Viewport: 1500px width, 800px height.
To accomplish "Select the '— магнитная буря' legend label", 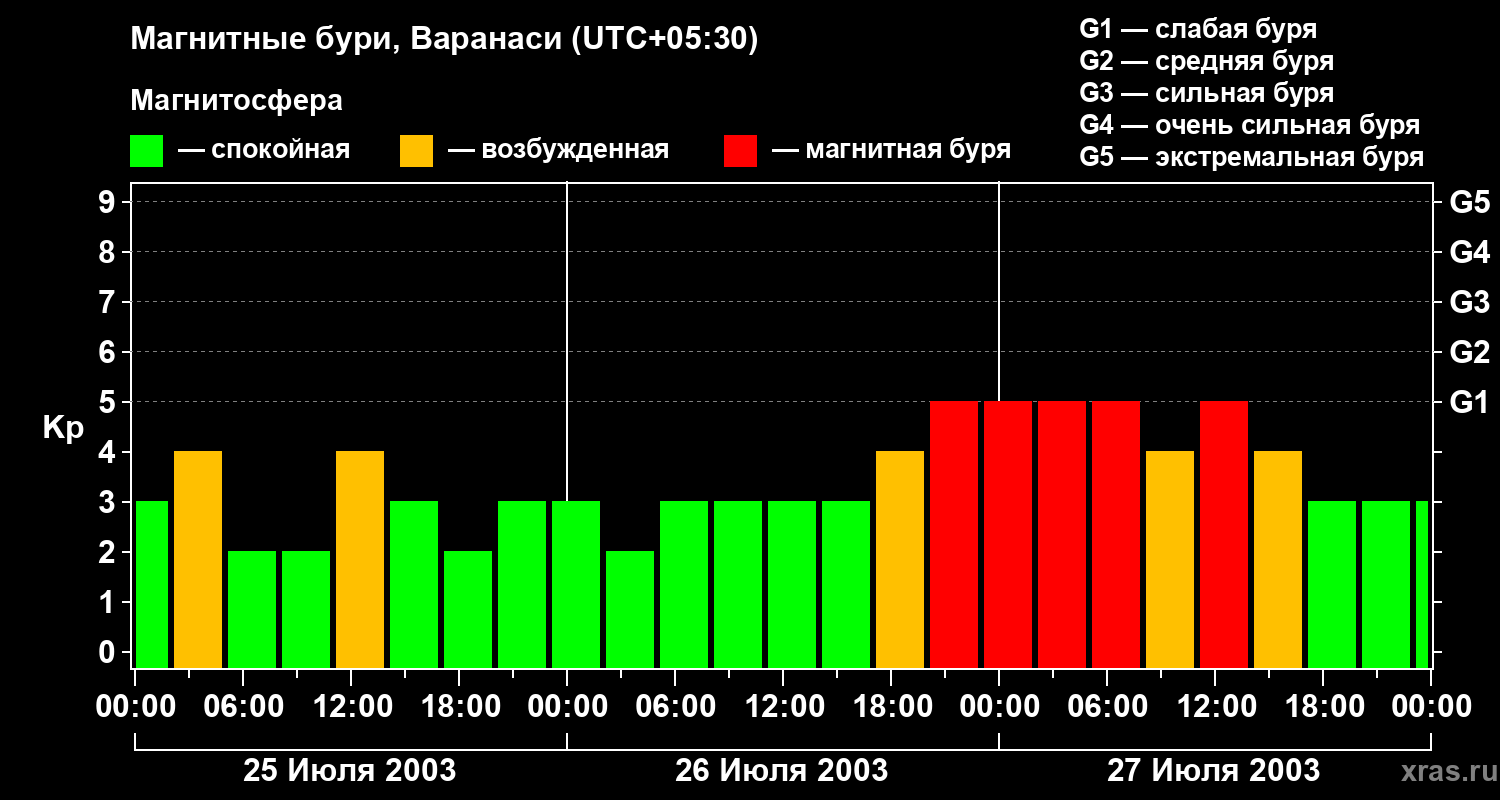I will pos(891,150).
